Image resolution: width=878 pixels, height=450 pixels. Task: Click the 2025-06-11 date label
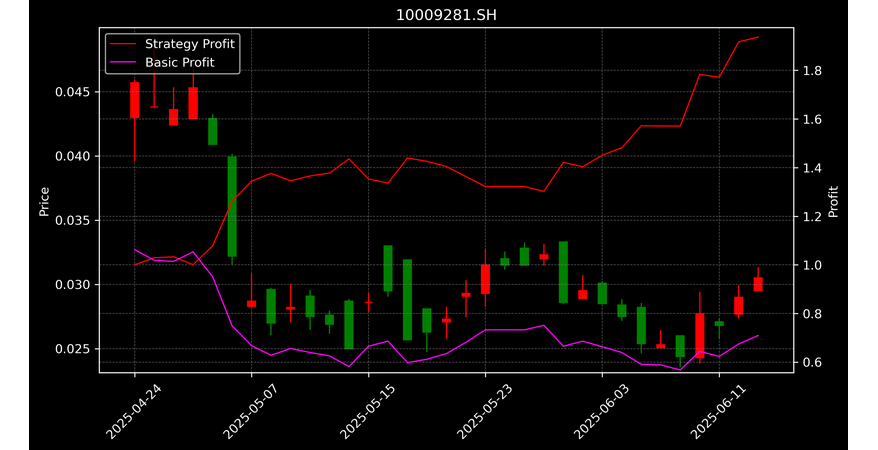point(719,412)
